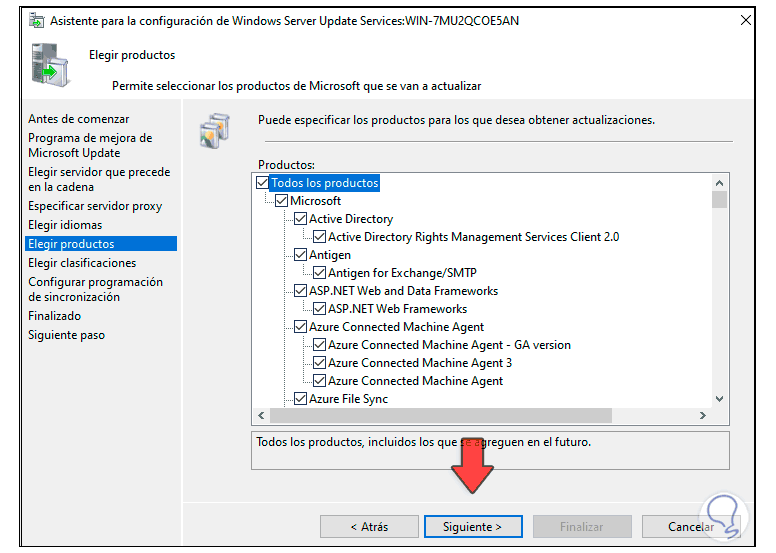Select Elegir servidor que precede en la cadena
The width and height of the screenshot is (776, 553).
click(x=99, y=179)
